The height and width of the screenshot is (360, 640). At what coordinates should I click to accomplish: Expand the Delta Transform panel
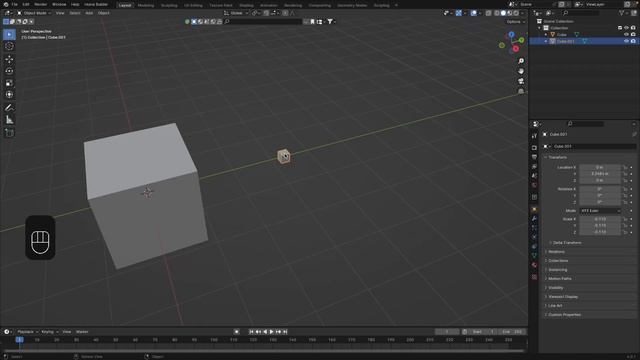[x=567, y=242]
